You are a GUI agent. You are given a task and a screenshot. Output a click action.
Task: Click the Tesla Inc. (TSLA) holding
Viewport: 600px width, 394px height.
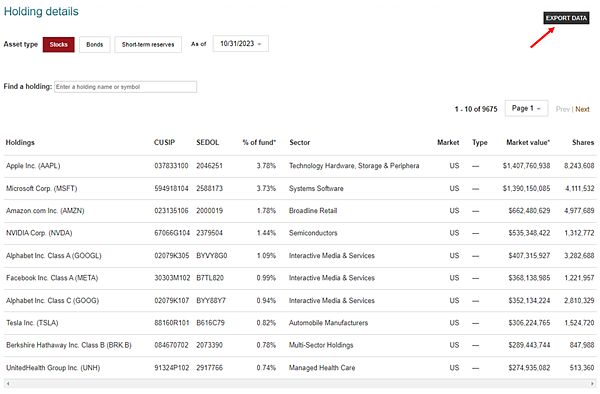pyautogui.click(x=32, y=323)
